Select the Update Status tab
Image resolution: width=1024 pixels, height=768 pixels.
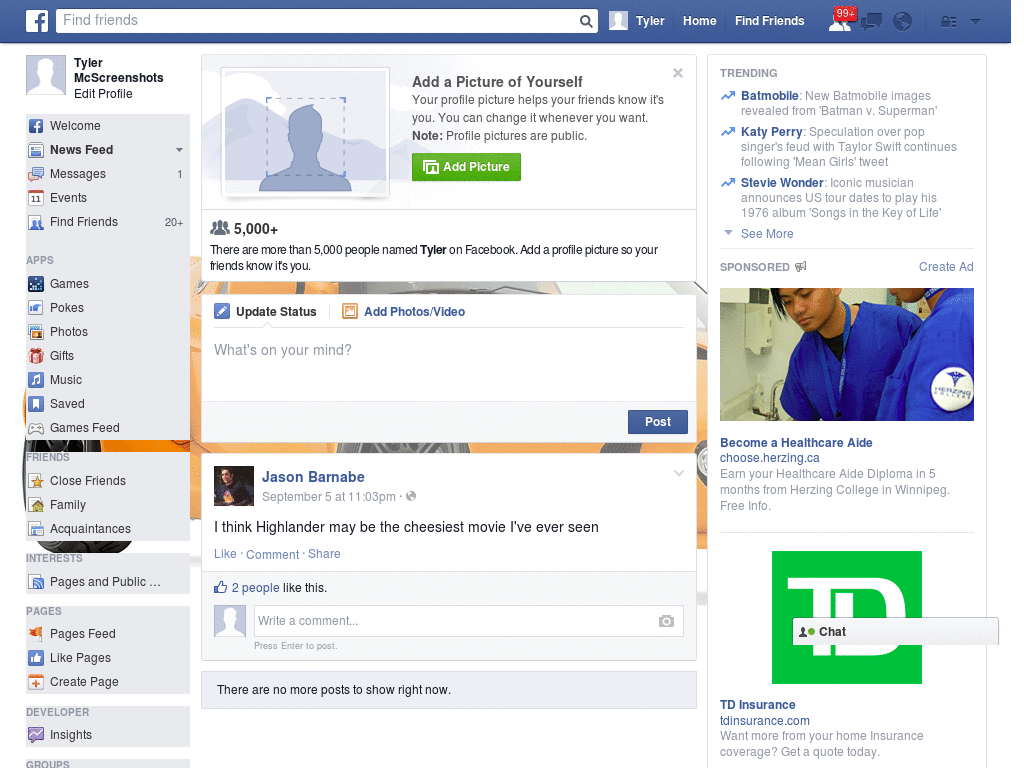pyautogui.click(x=265, y=312)
